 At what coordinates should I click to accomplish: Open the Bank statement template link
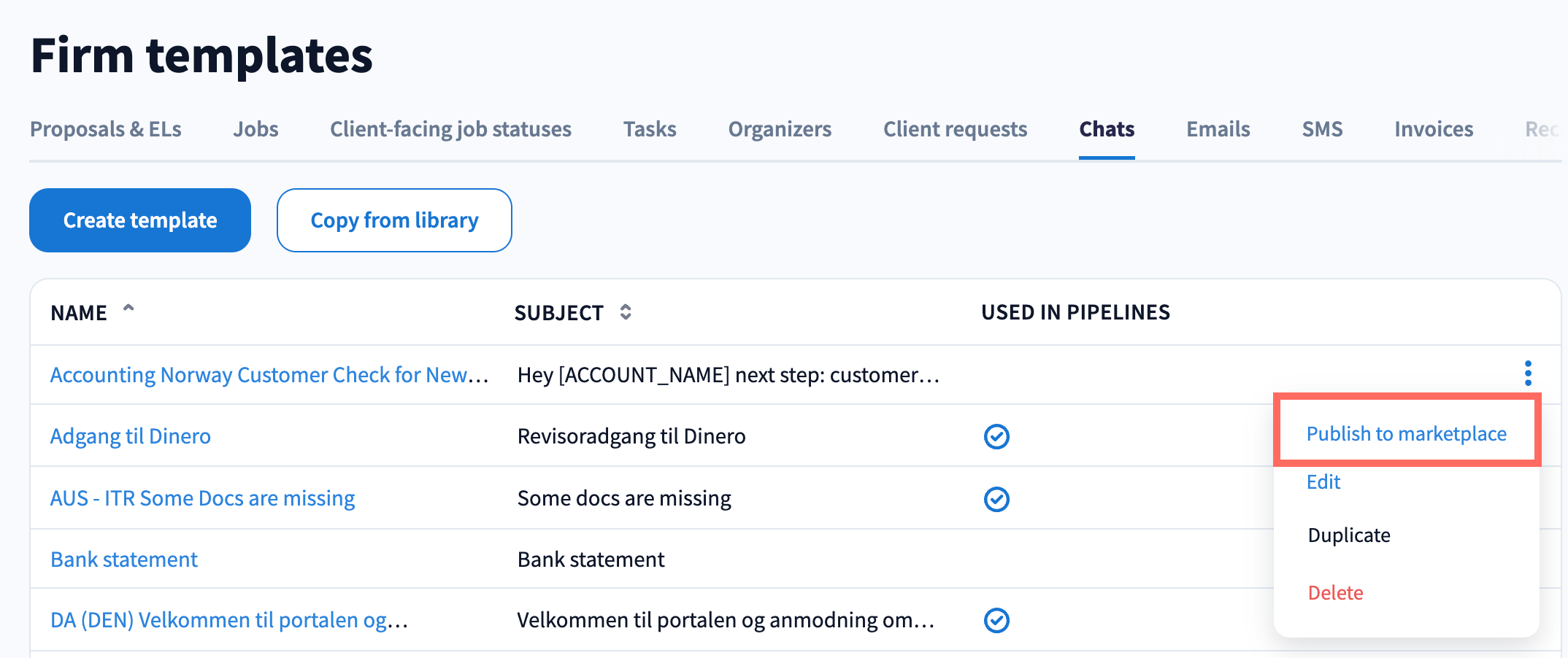click(124, 560)
